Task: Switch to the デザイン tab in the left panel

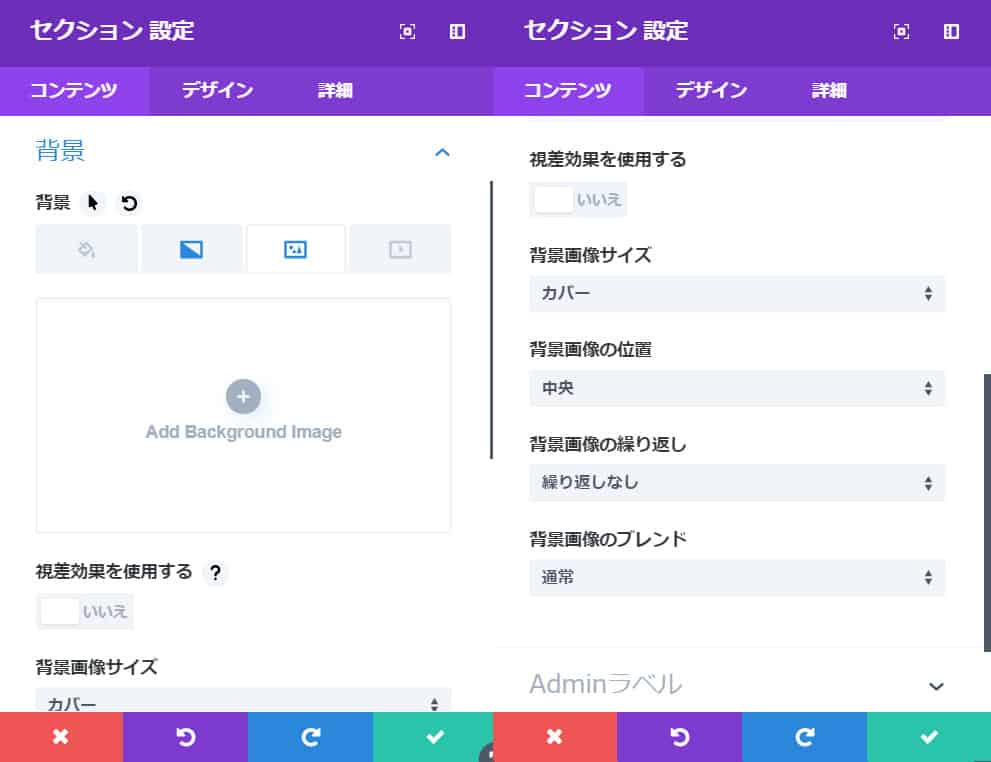Action: pyautogui.click(x=217, y=90)
